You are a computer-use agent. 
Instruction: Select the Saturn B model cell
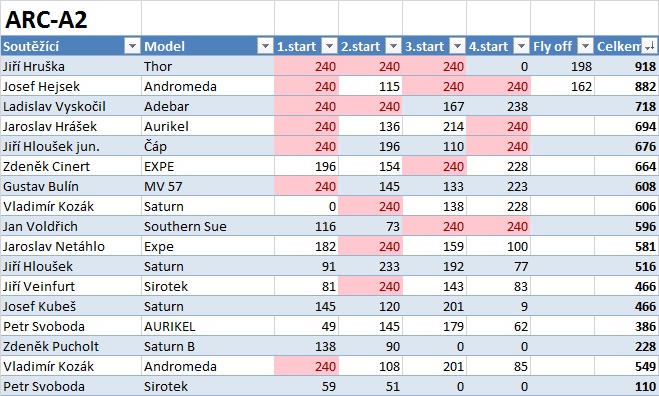click(208, 346)
